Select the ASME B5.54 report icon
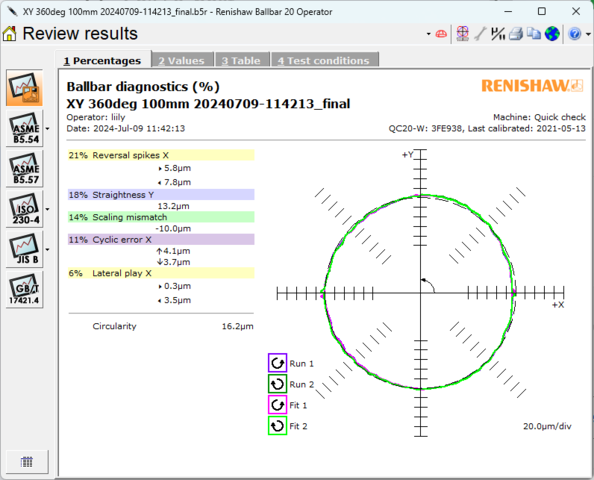The width and height of the screenshot is (594, 480). [x=24, y=128]
